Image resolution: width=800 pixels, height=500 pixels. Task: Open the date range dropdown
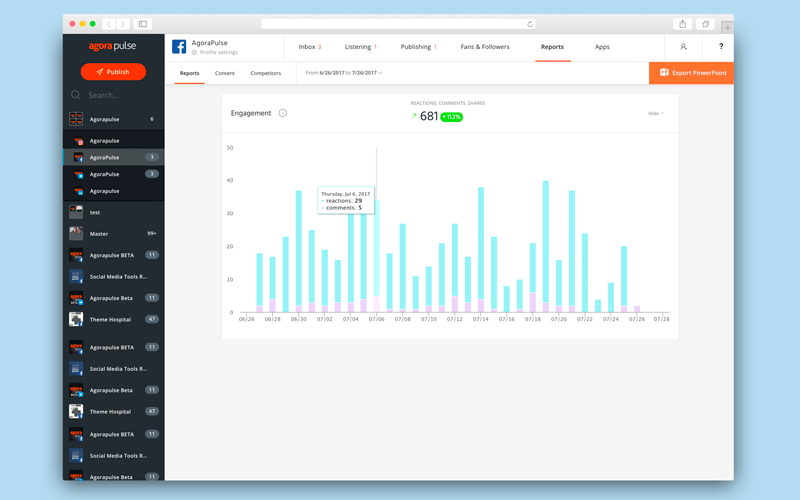click(344, 73)
